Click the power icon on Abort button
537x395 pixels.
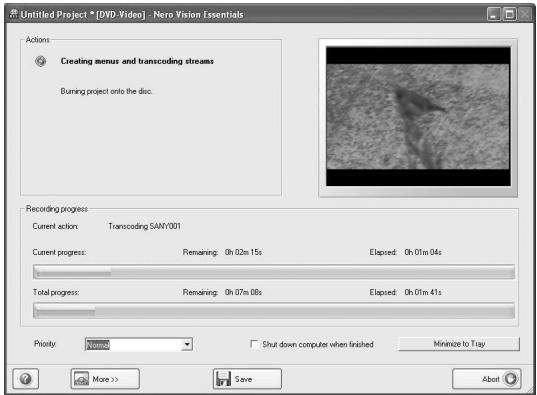[511, 379]
